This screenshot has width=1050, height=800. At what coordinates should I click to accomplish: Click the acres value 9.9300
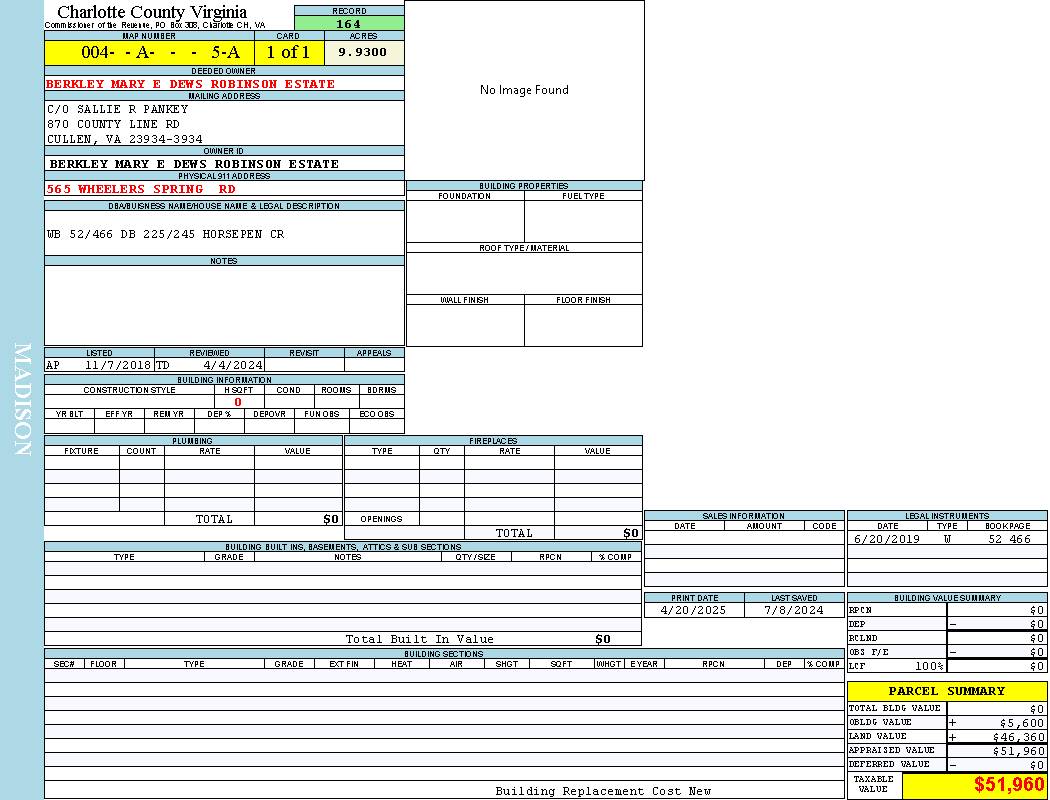(x=363, y=53)
